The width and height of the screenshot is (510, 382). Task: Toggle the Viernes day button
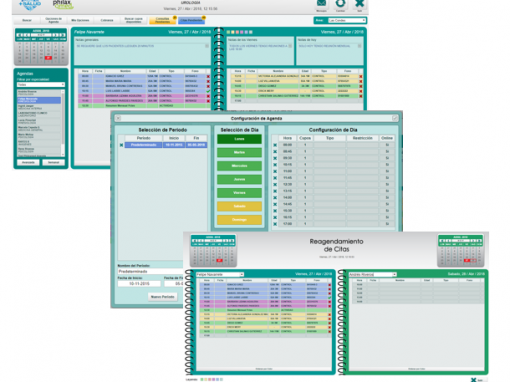pos(239,193)
